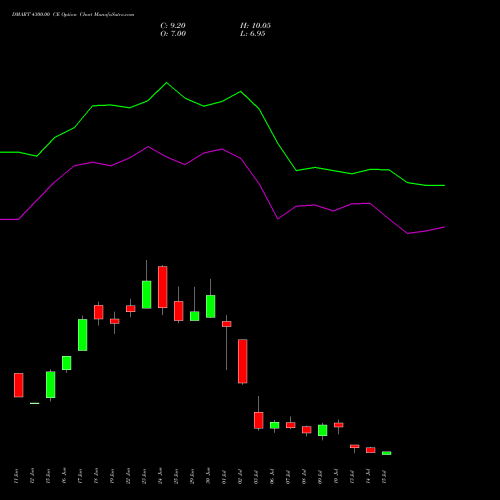
Task: Click the tall red candlestick for 02 Jul
Action: tap(243, 361)
